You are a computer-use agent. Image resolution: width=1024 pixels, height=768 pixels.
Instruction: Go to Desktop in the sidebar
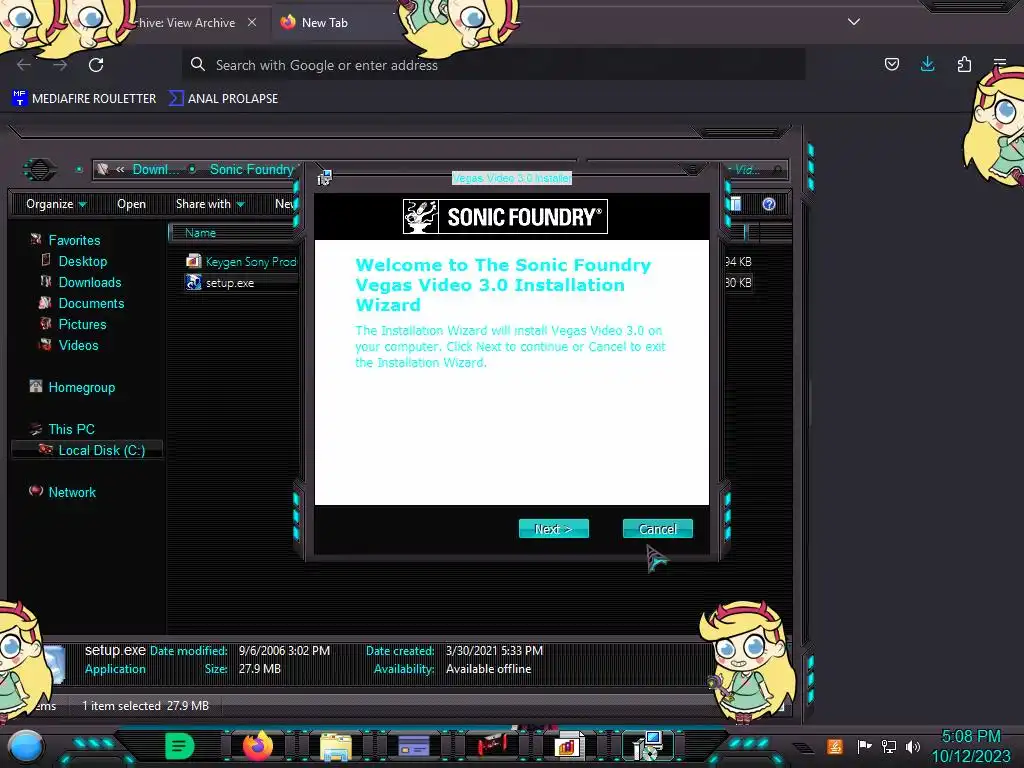coord(82,261)
